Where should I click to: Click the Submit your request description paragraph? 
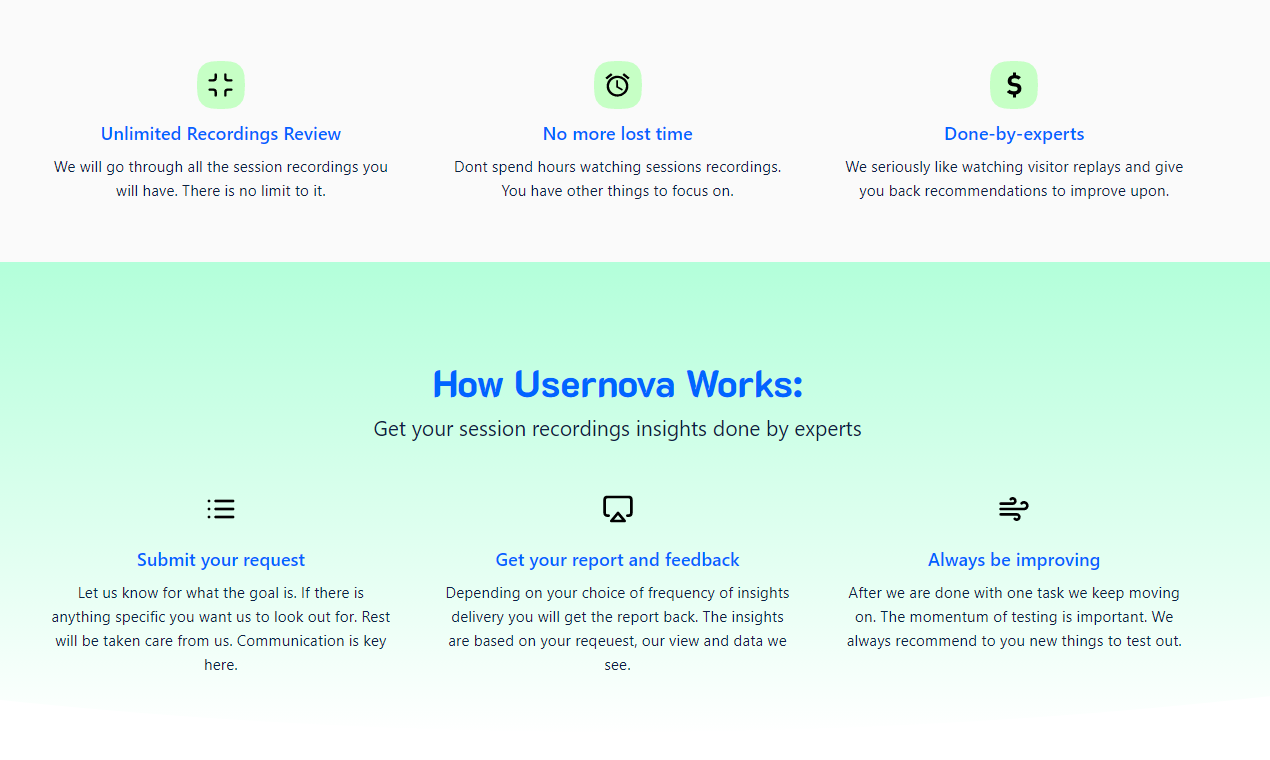click(220, 628)
